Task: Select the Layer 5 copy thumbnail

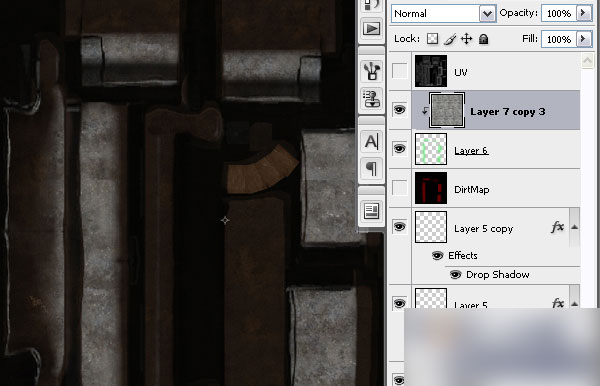Action: [x=431, y=227]
